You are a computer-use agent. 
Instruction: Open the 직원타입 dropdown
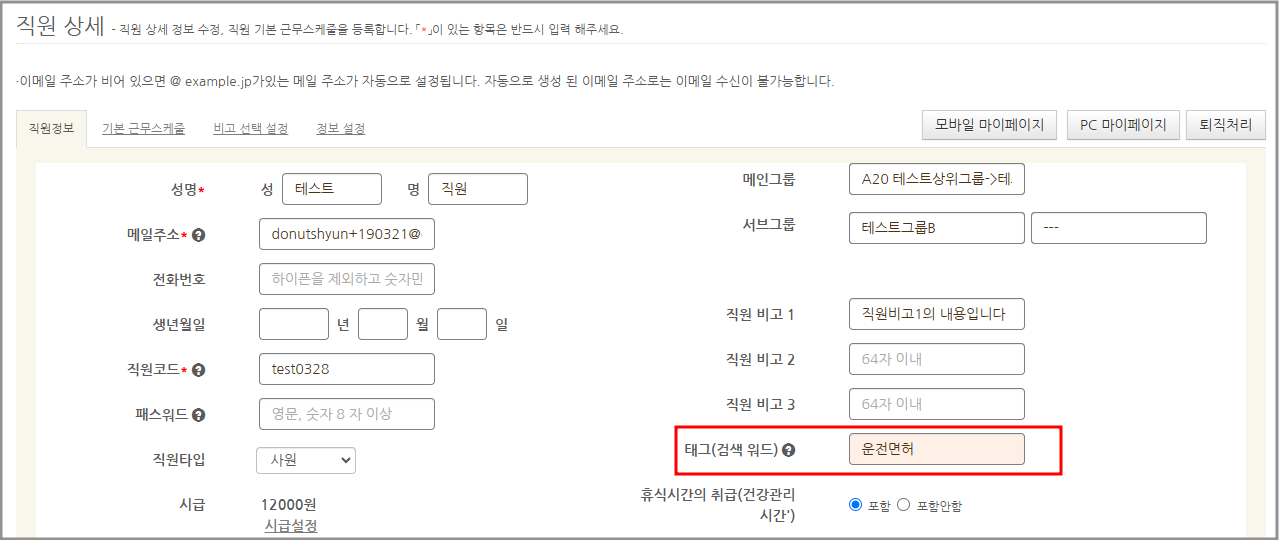click(306, 460)
